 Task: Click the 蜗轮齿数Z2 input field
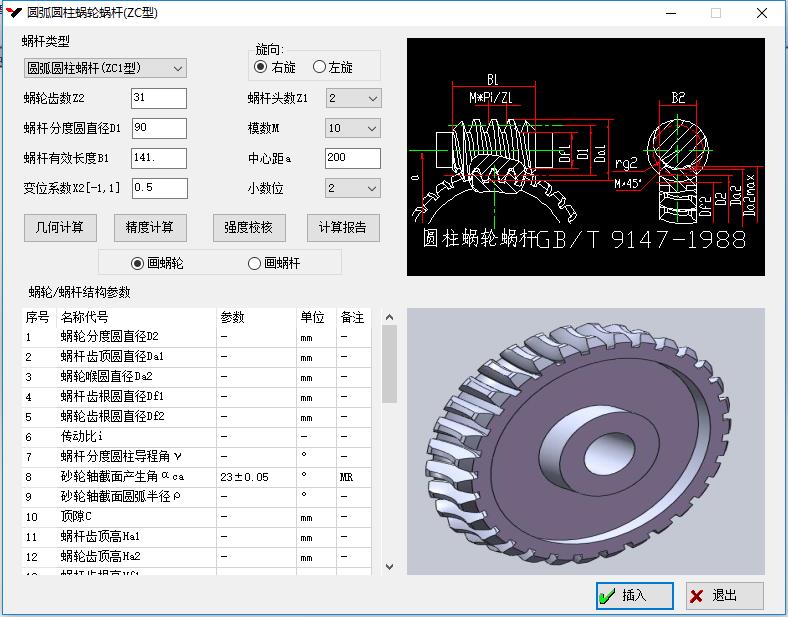(x=158, y=98)
